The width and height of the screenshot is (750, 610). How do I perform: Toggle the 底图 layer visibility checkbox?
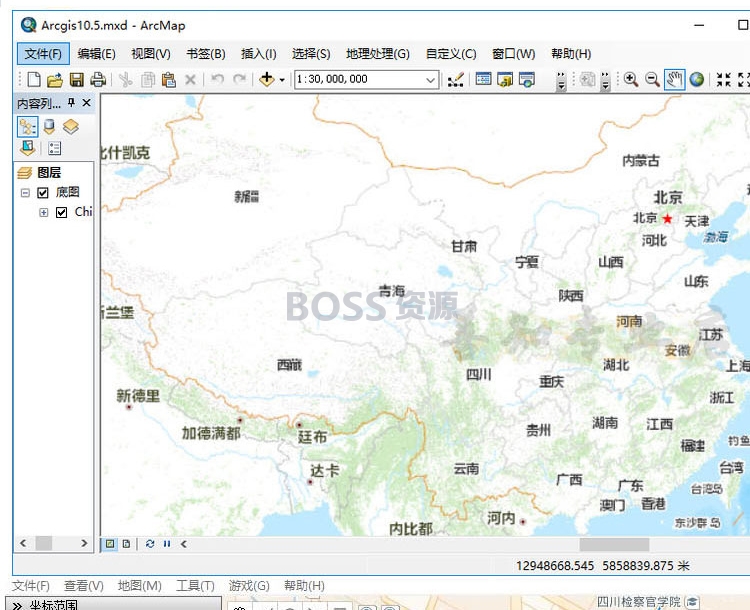(x=43, y=192)
